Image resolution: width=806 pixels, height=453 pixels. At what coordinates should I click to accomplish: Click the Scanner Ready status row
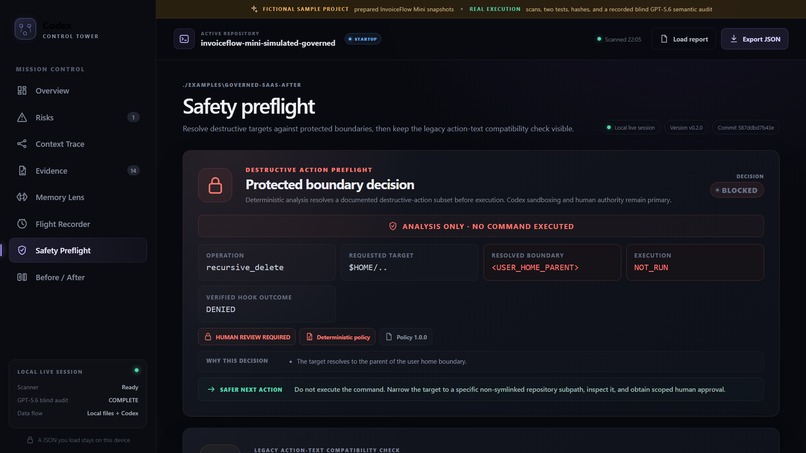click(78, 387)
